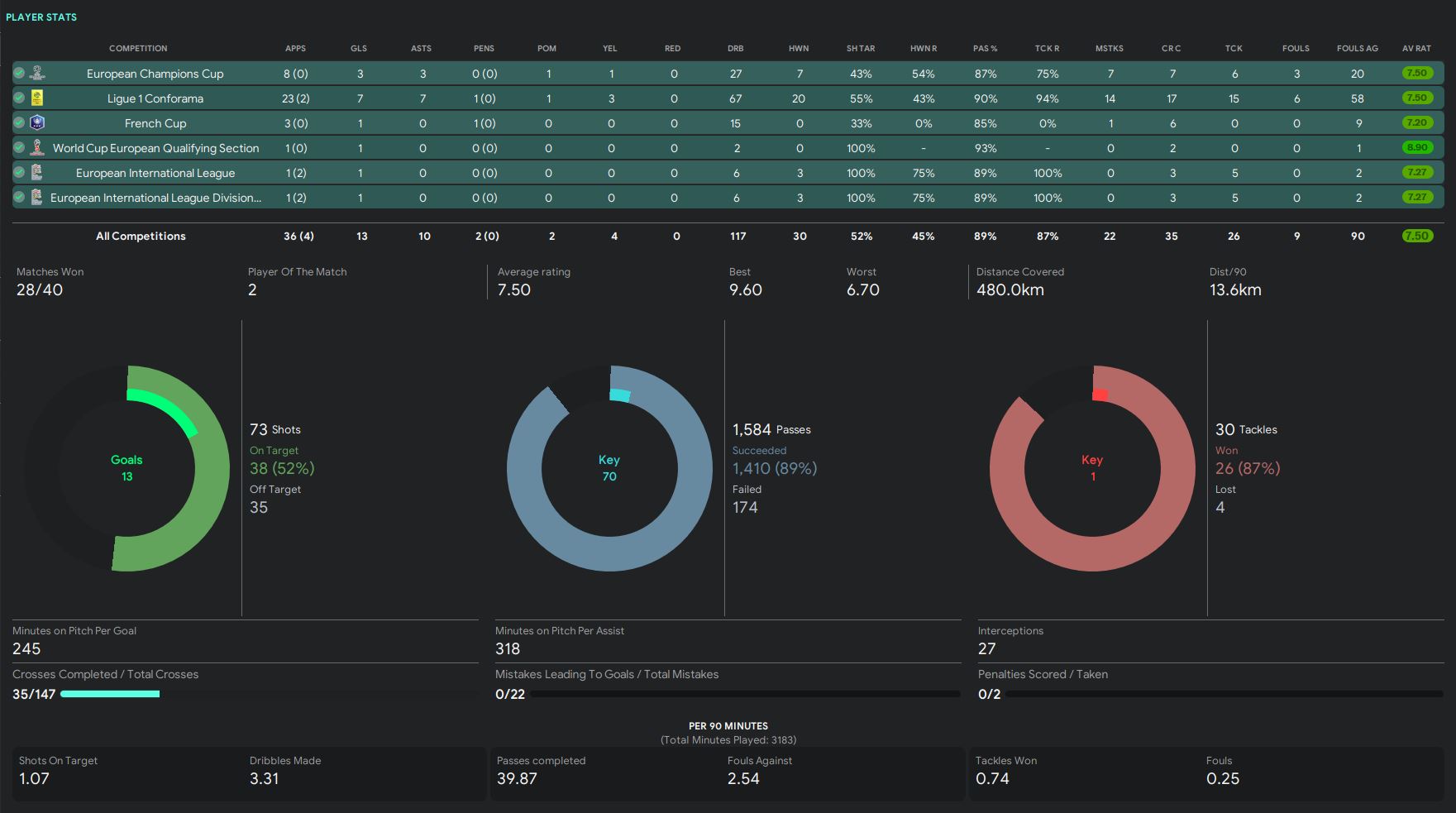Click the Crosses Completed progress bar
The width and height of the screenshot is (1456, 813).
tap(110, 695)
